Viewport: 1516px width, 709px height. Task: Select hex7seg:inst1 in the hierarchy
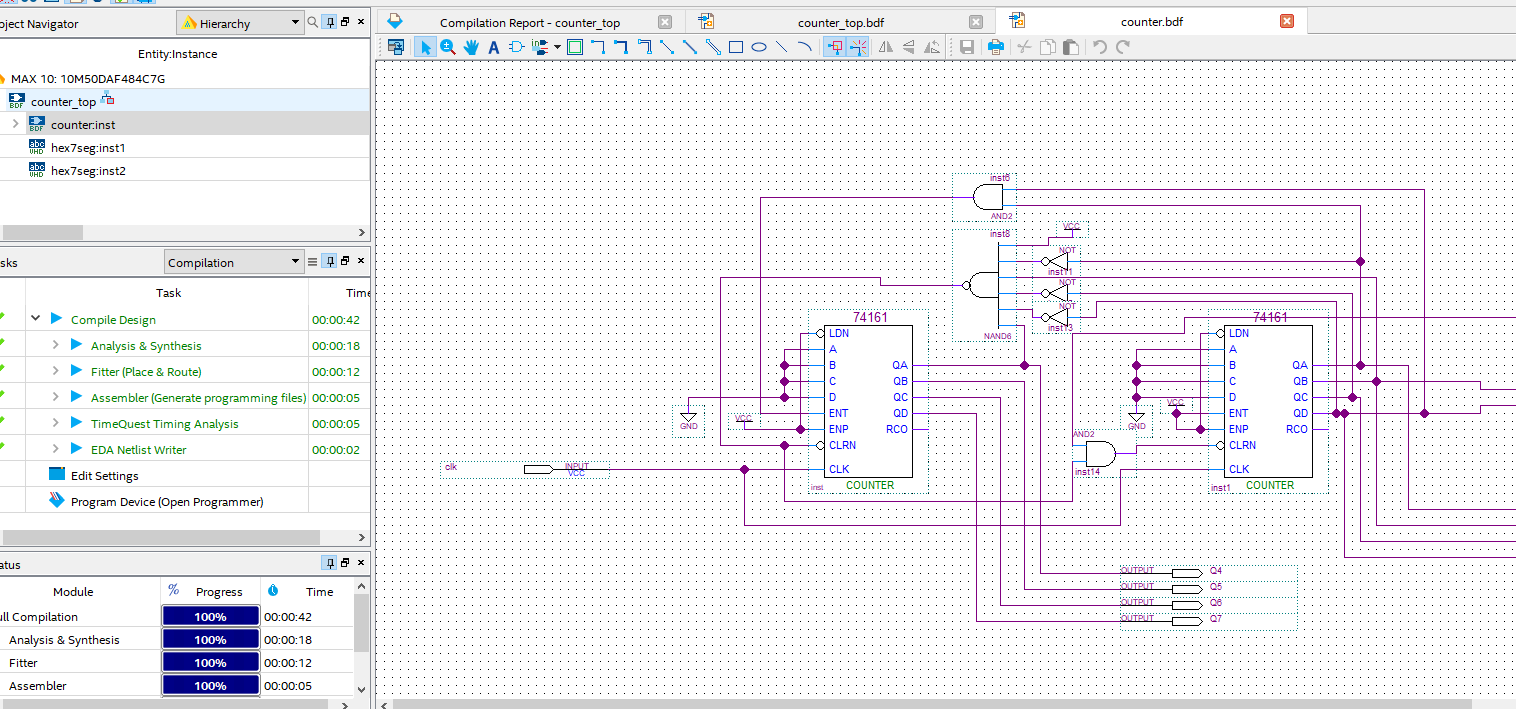point(88,147)
